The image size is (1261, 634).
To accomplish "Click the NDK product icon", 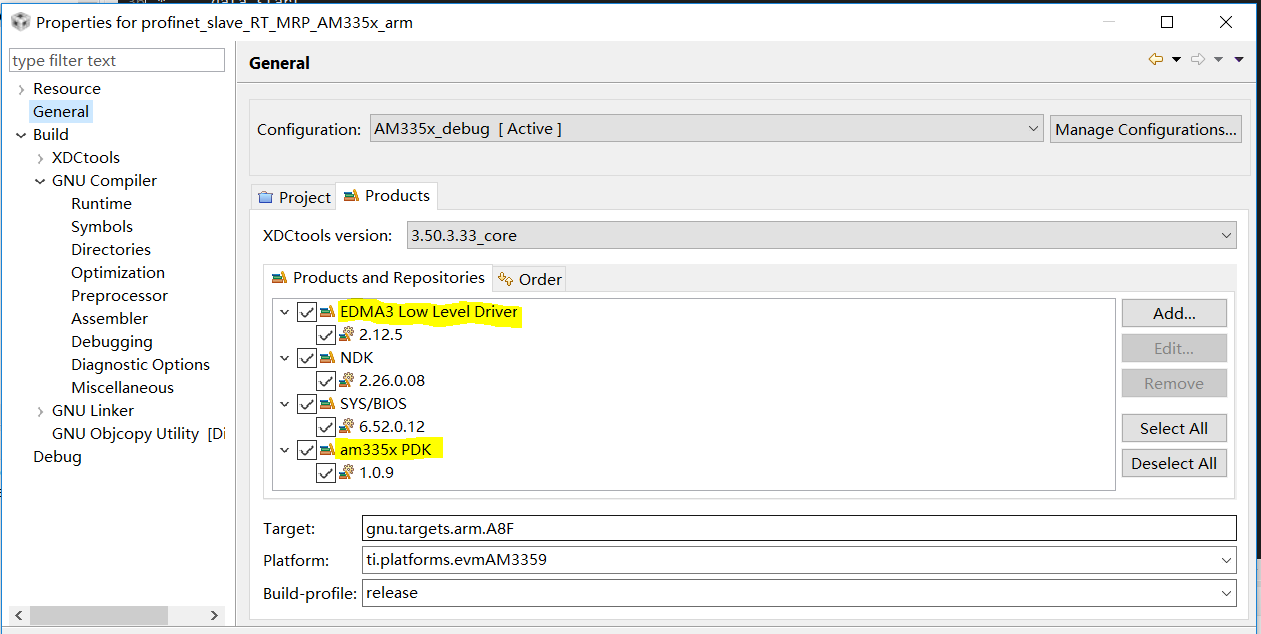I will click(x=328, y=358).
